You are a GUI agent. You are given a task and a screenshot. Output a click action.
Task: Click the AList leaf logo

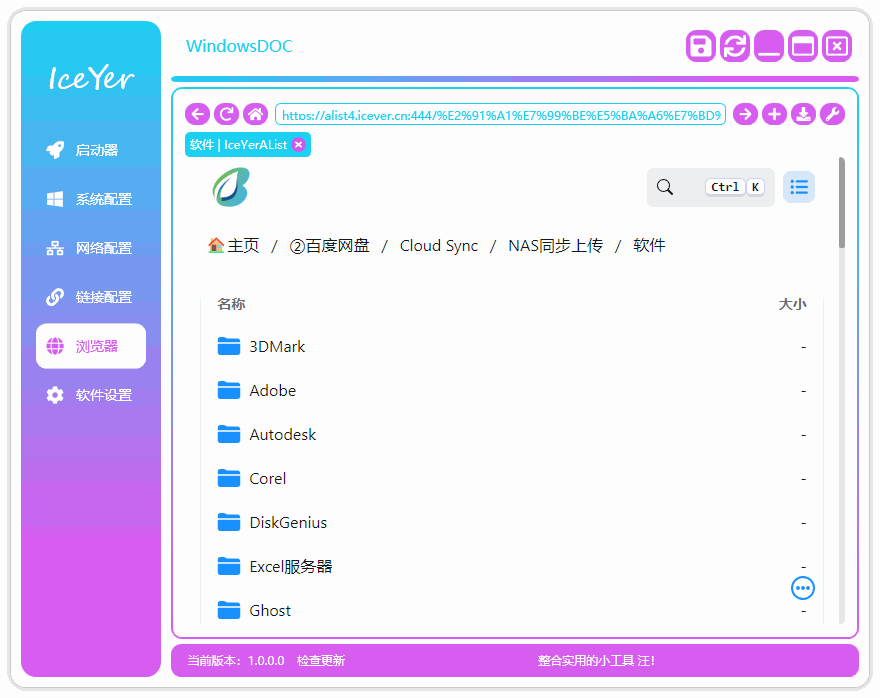231,187
